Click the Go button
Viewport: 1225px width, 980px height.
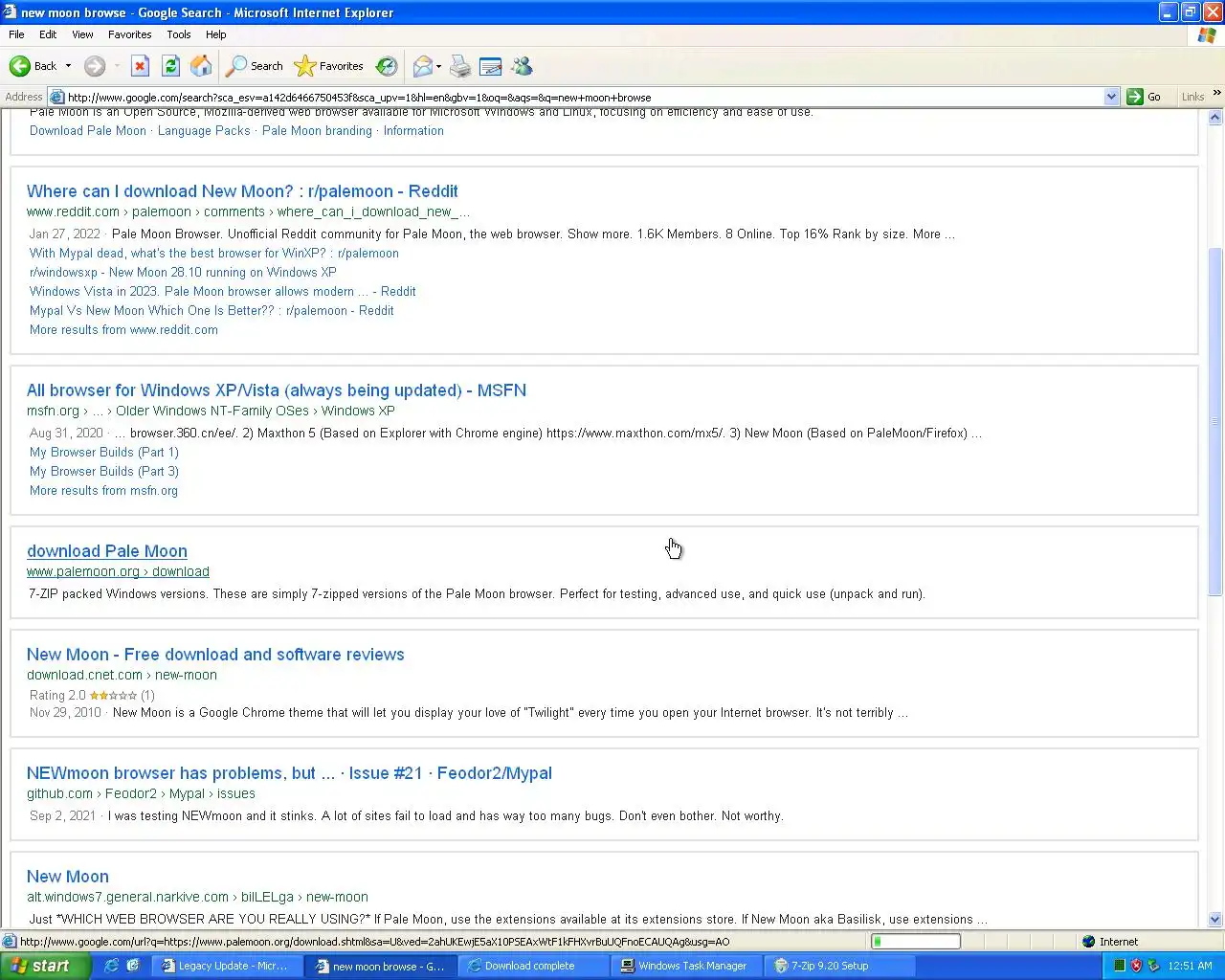(x=1145, y=97)
